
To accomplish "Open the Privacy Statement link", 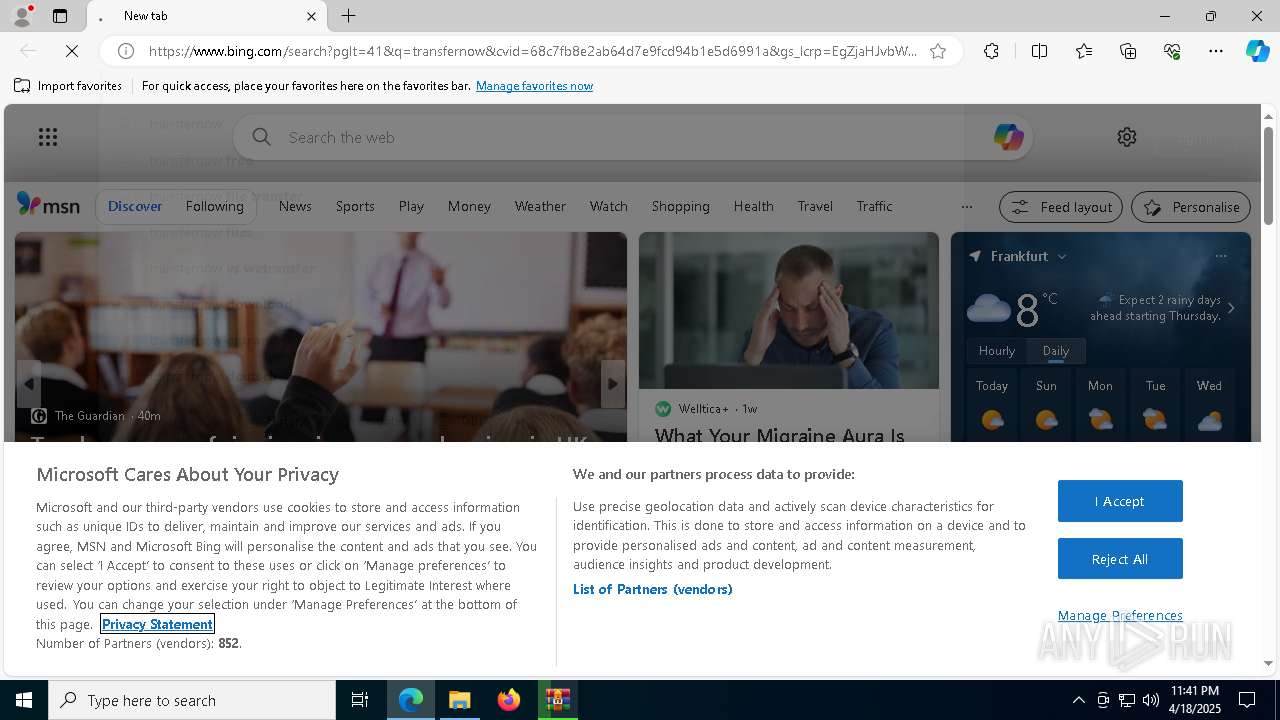I will pos(157,624).
